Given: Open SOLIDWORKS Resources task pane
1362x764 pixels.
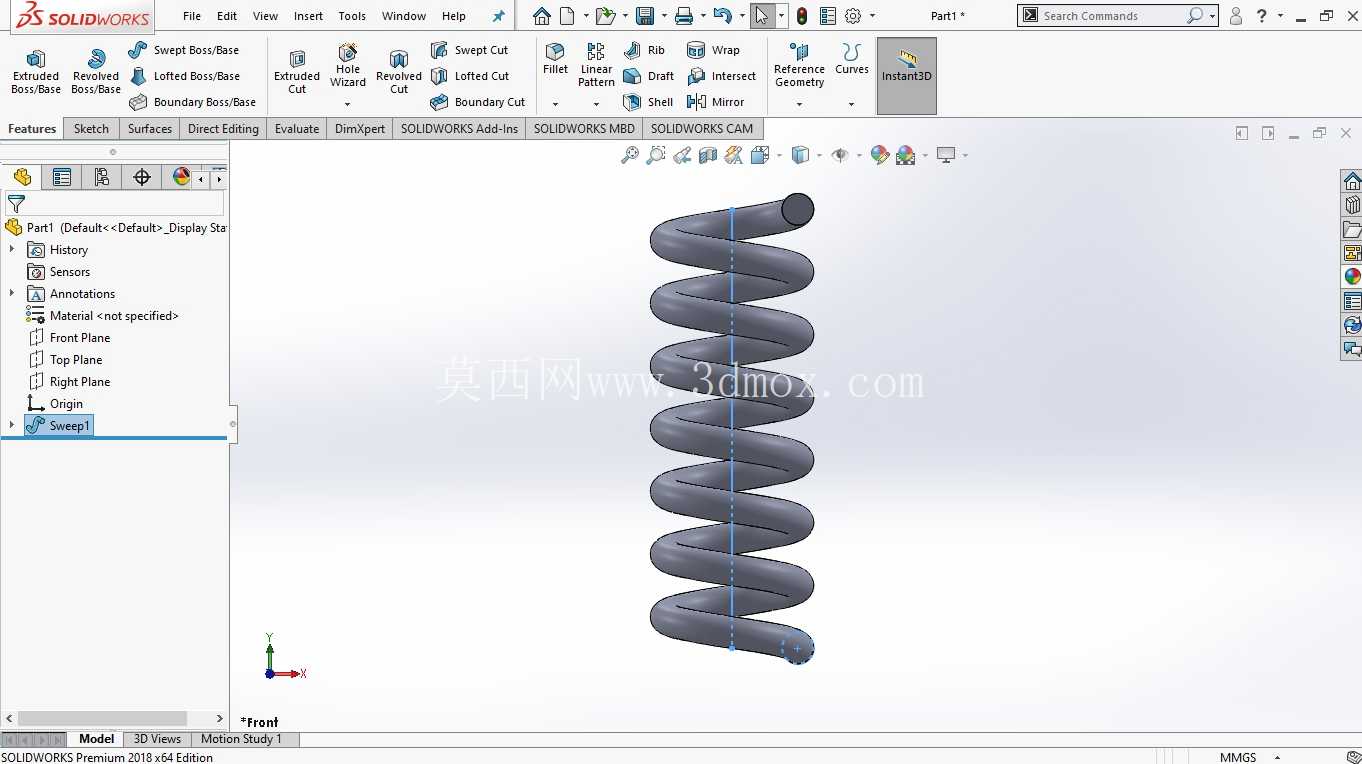Looking at the screenshot, I should point(1352,181).
